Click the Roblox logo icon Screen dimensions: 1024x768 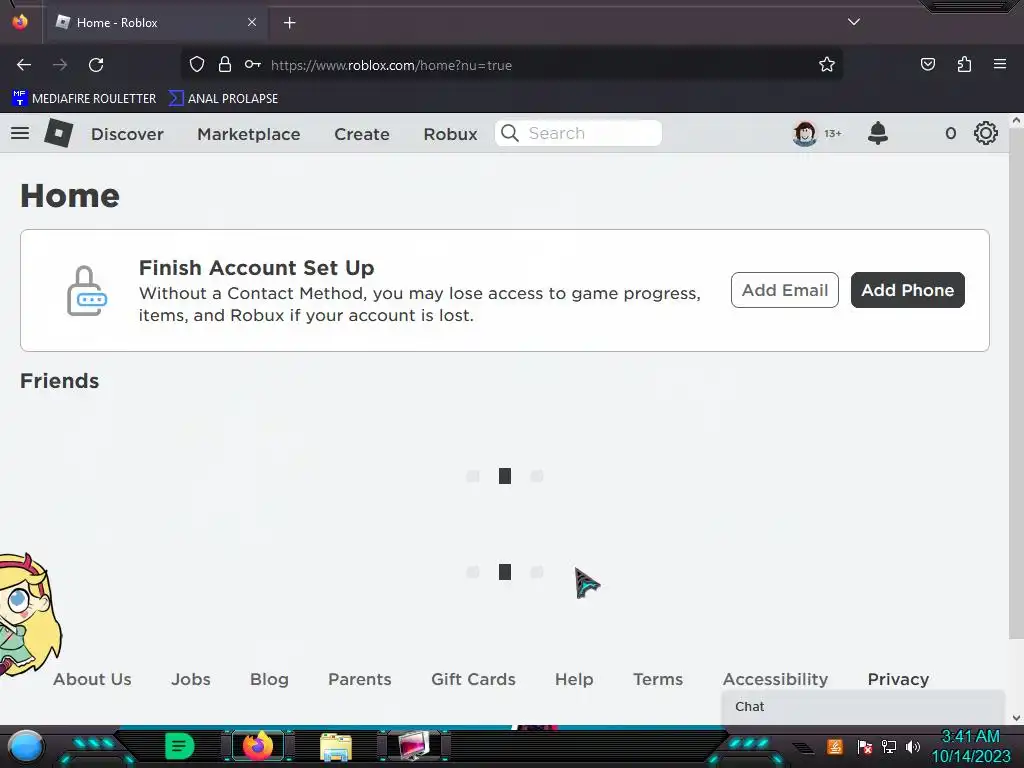pos(59,133)
